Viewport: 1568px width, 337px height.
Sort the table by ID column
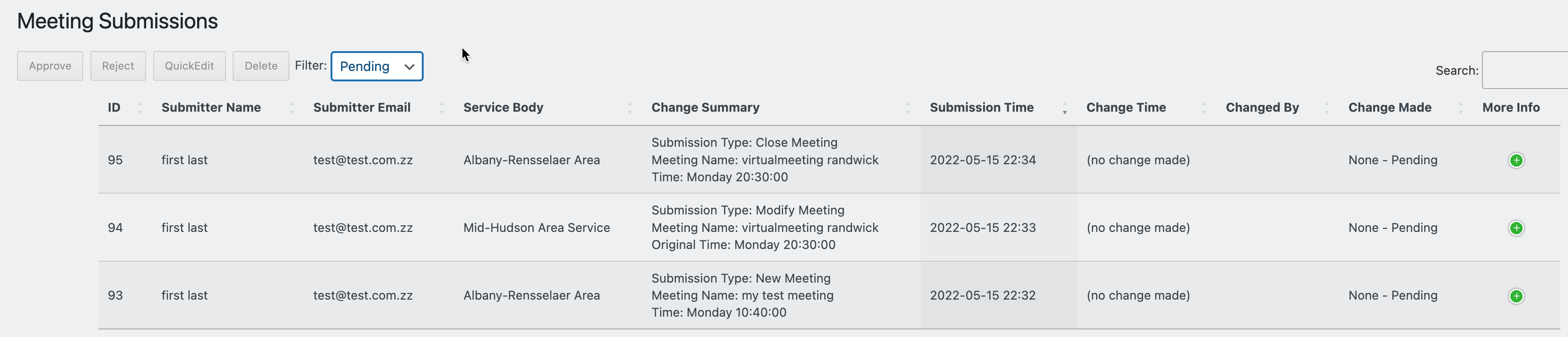pyautogui.click(x=140, y=107)
